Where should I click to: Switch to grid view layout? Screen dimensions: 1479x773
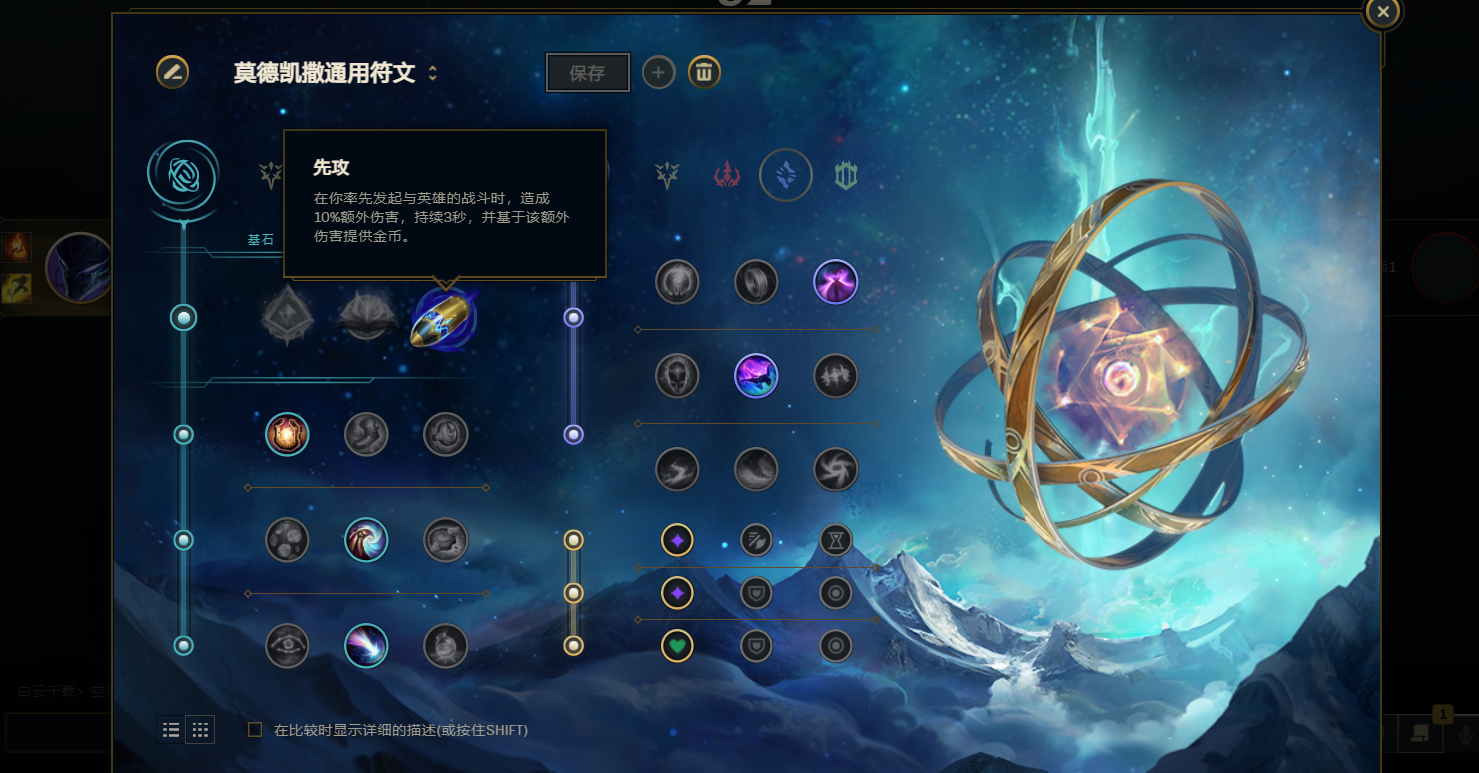click(200, 730)
